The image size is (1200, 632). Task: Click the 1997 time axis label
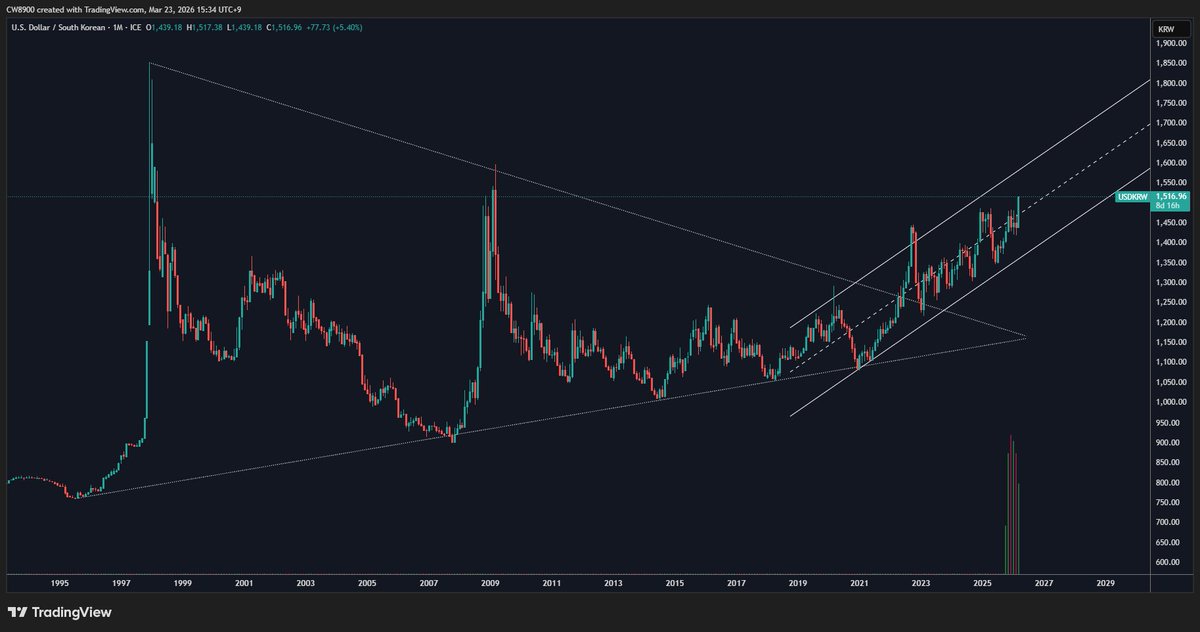coord(121,582)
